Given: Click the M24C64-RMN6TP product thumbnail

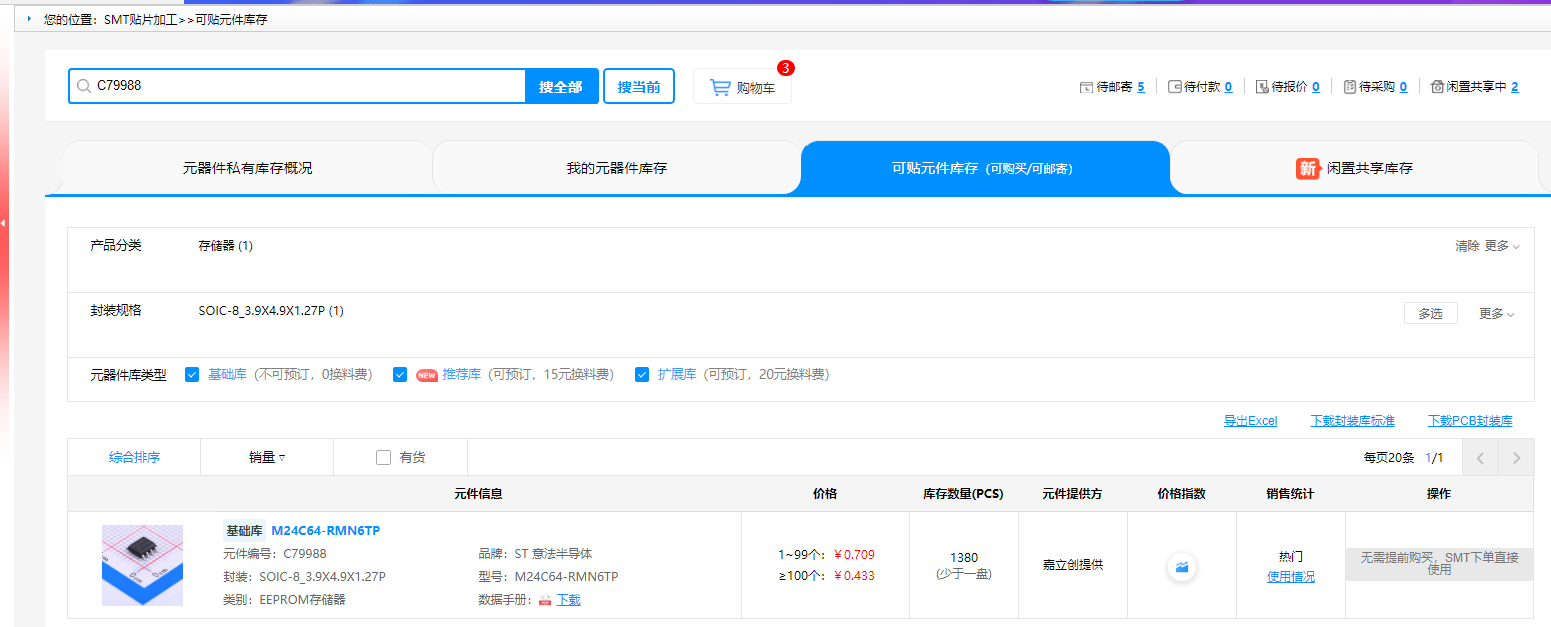Looking at the screenshot, I should (x=142, y=565).
